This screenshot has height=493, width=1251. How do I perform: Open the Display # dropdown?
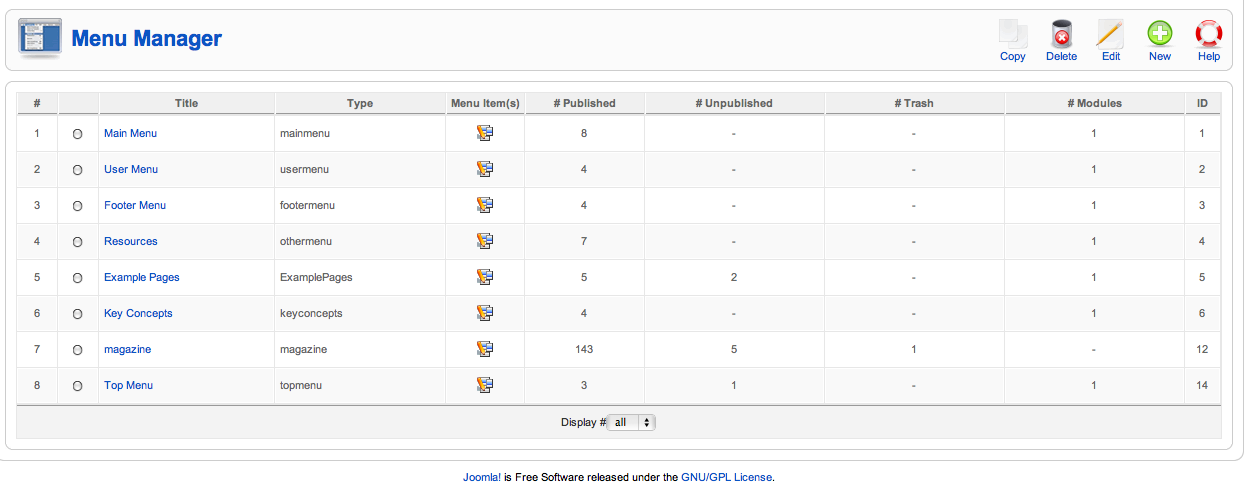[632, 422]
